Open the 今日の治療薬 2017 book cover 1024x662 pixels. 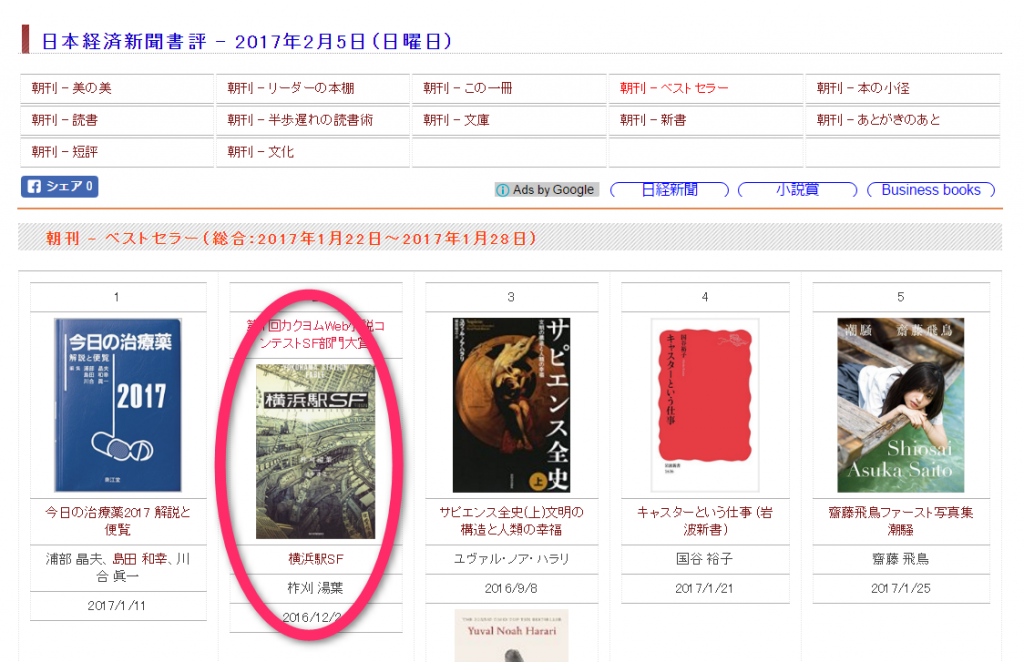pyautogui.click(x=118, y=405)
